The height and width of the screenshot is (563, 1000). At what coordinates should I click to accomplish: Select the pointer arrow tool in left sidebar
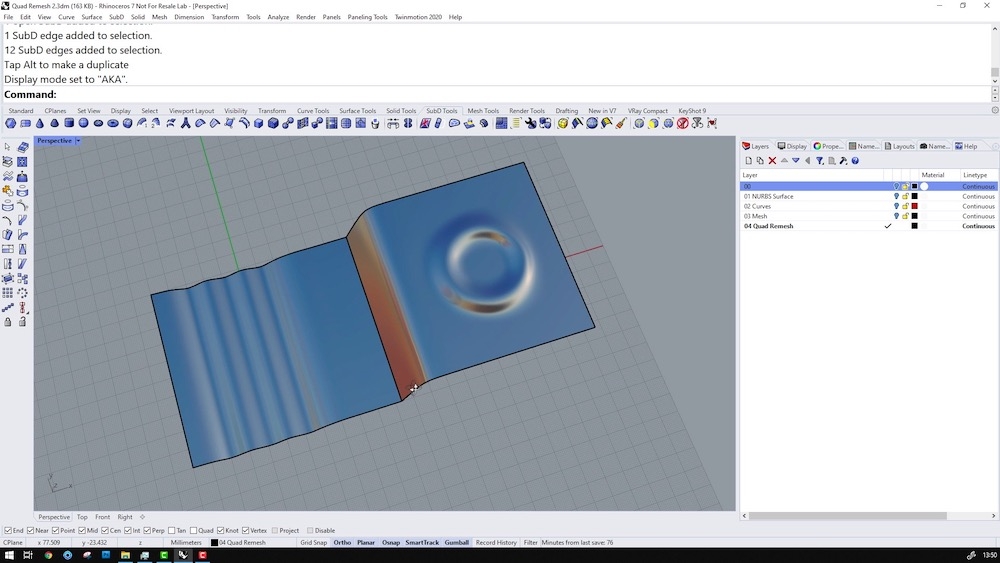[x=8, y=147]
